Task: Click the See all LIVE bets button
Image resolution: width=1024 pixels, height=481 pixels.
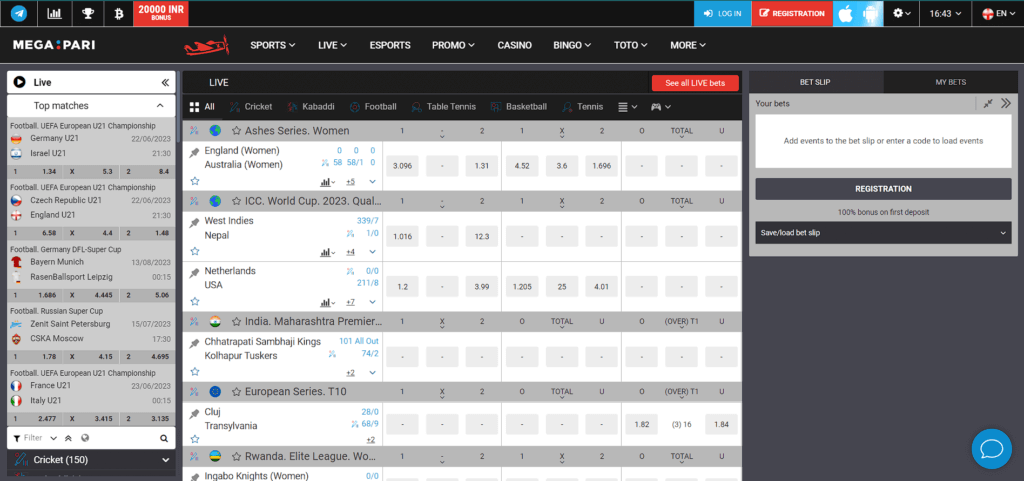Action: point(695,83)
